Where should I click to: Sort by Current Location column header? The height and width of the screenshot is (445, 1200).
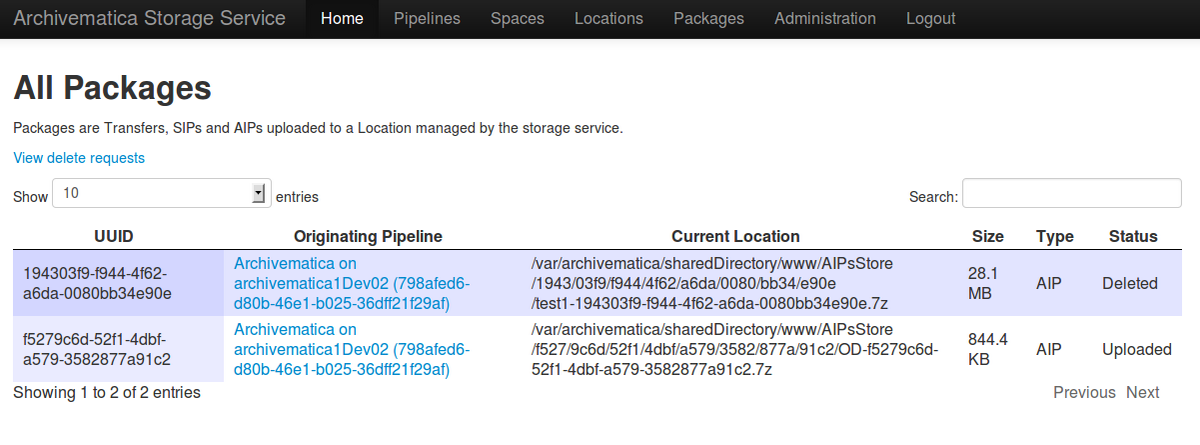pos(735,237)
